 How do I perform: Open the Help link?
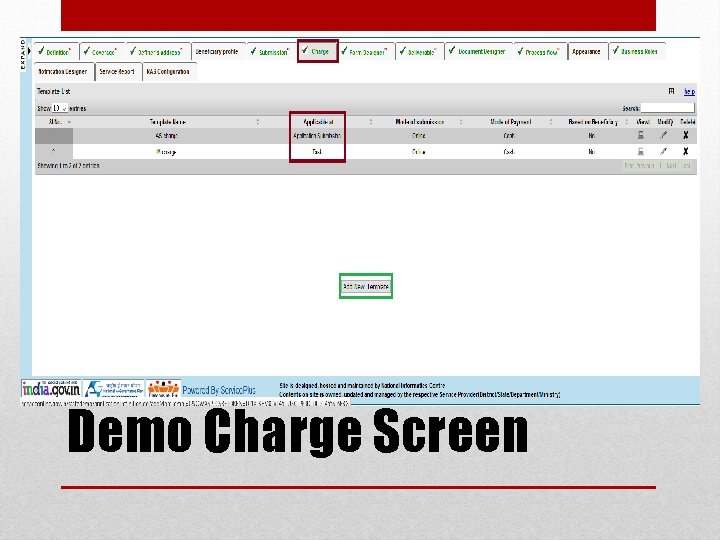pos(689,91)
